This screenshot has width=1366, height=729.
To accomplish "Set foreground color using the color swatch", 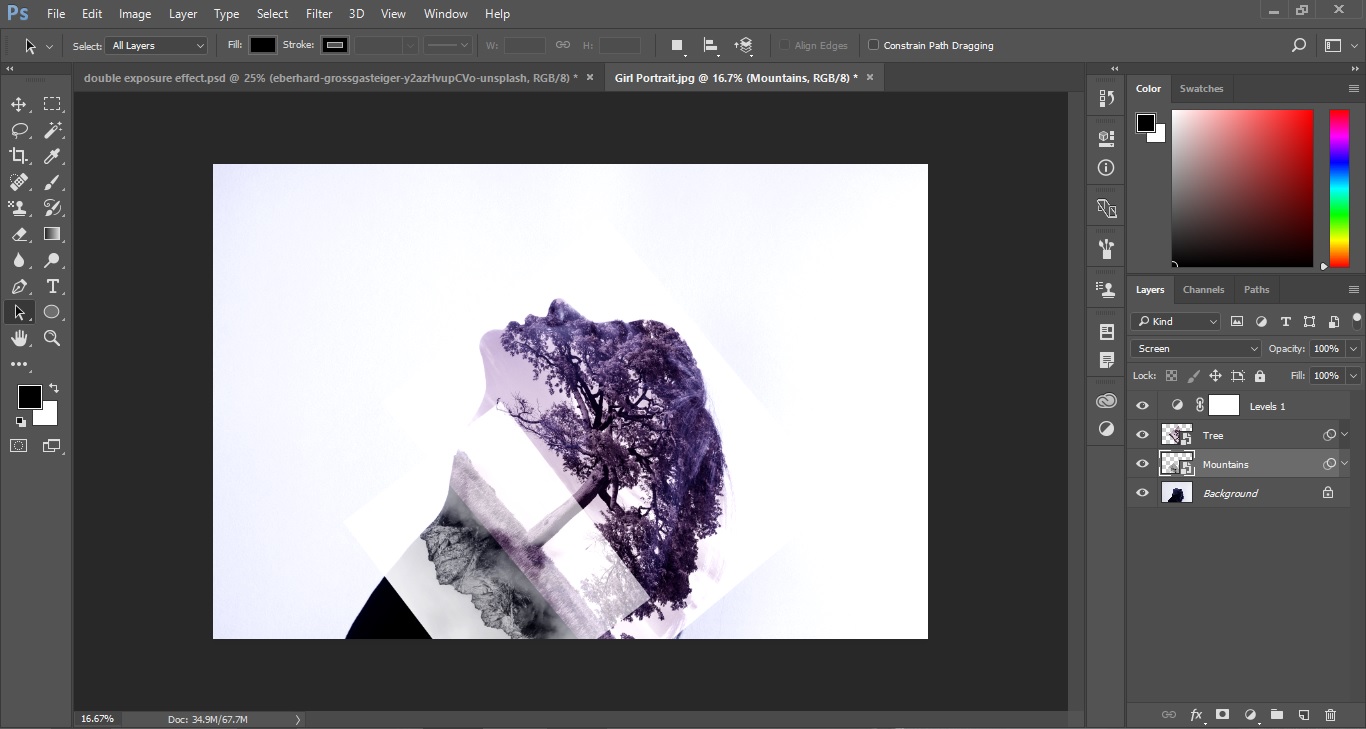I will click(28, 397).
